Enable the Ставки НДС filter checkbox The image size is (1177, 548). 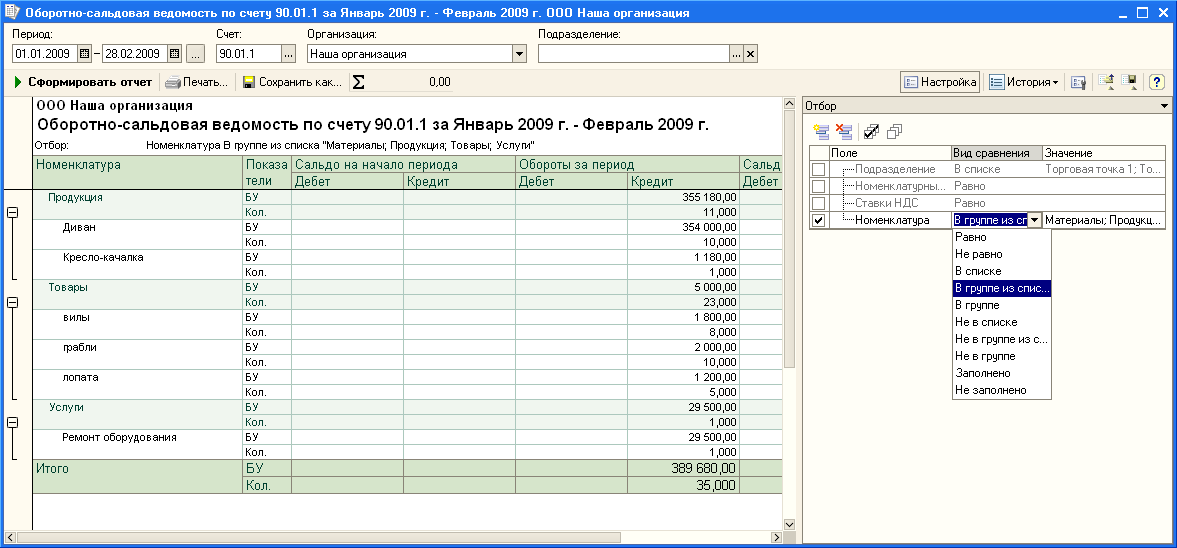[819, 203]
